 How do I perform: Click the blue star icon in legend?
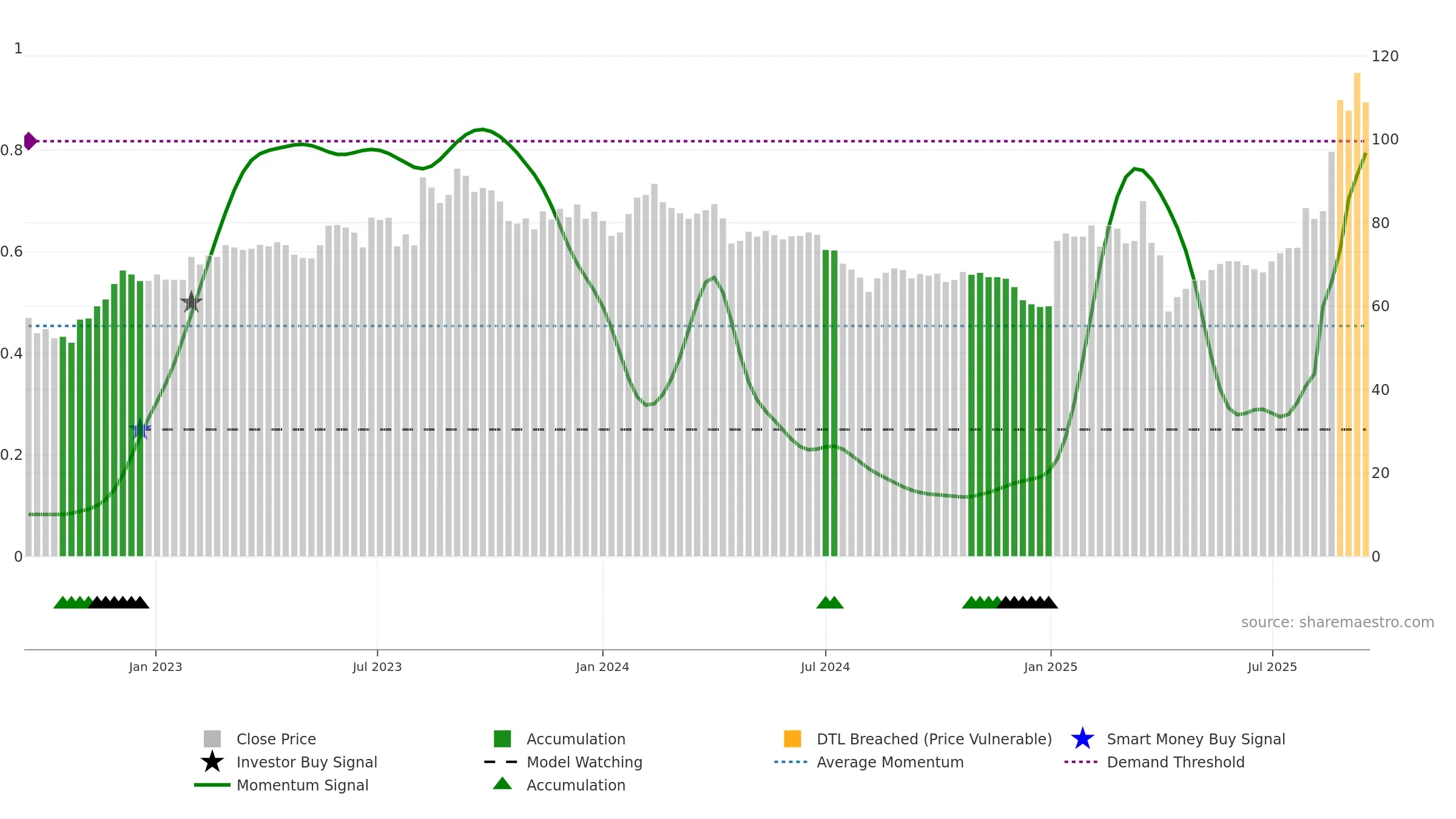(1083, 739)
